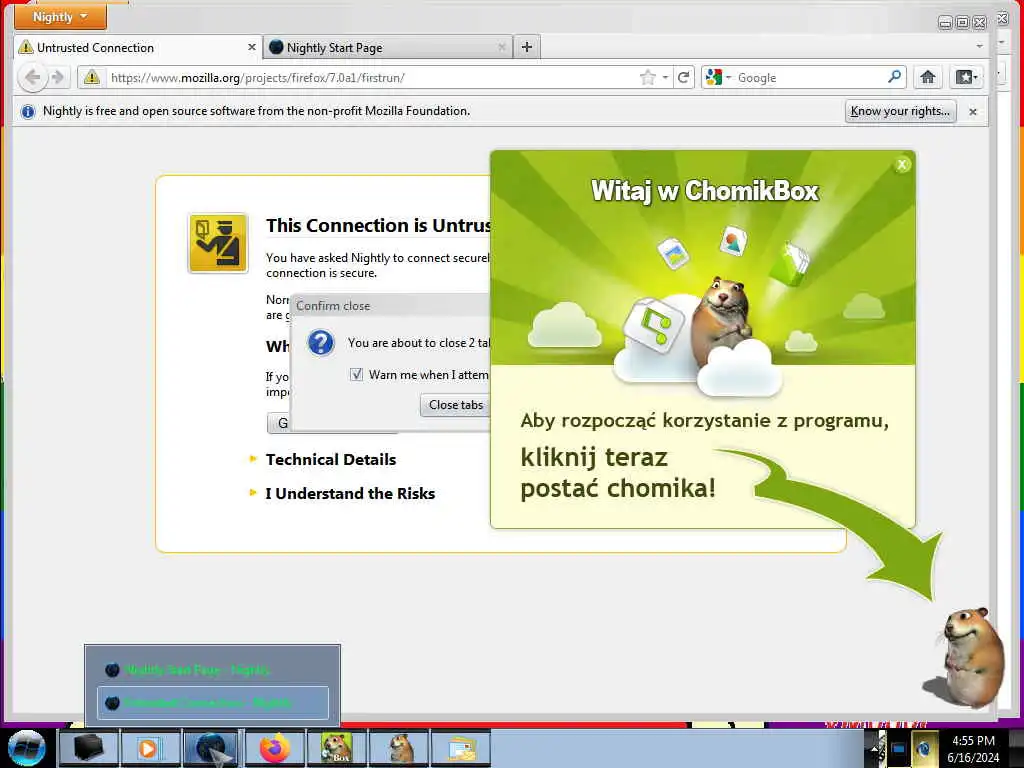The width and height of the screenshot is (1024, 768).
Task: Switch to the Untrusted Connection tab
Action: tap(137, 48)
